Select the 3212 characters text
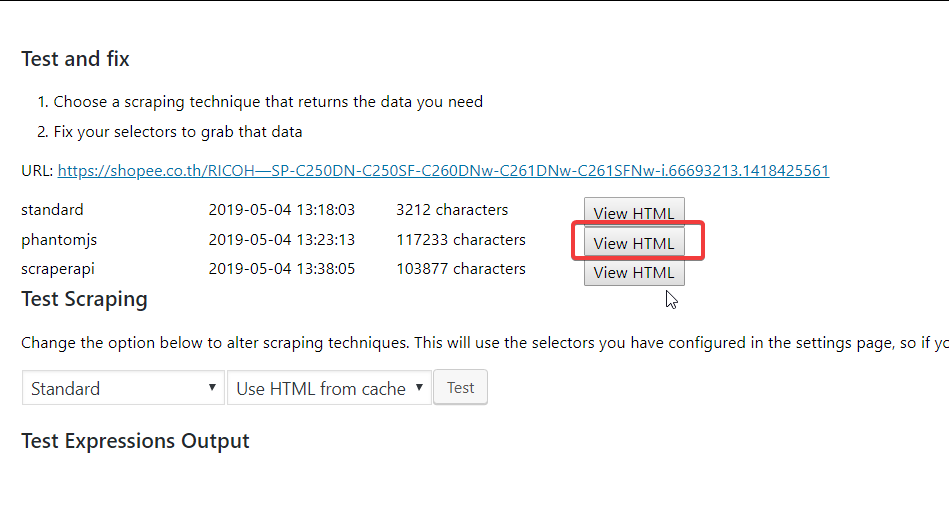 [x=452, y=210]
